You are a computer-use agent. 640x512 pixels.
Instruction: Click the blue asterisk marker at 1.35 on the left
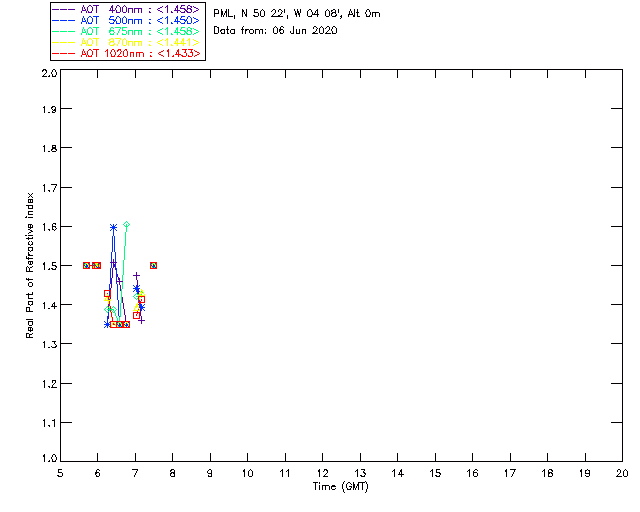(107, 325)
